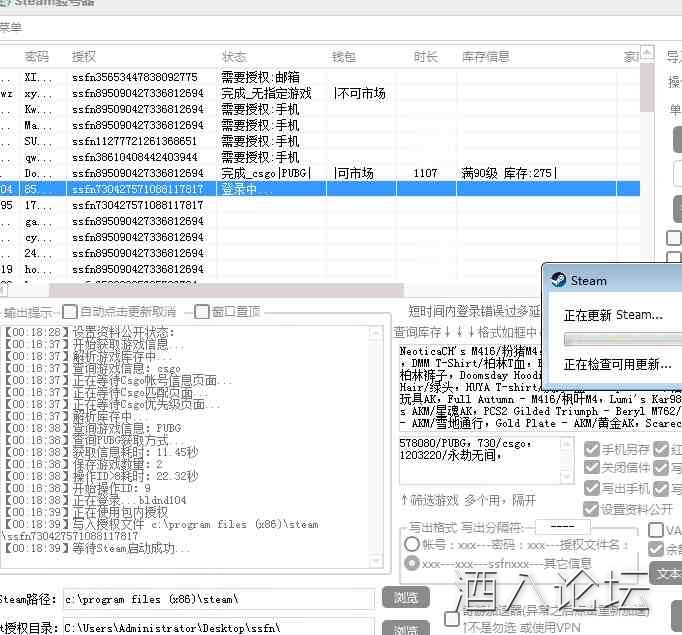Select the row with status 需要授权:邮箱
This screenshot has height=635, width=682.
coord(320,77)
